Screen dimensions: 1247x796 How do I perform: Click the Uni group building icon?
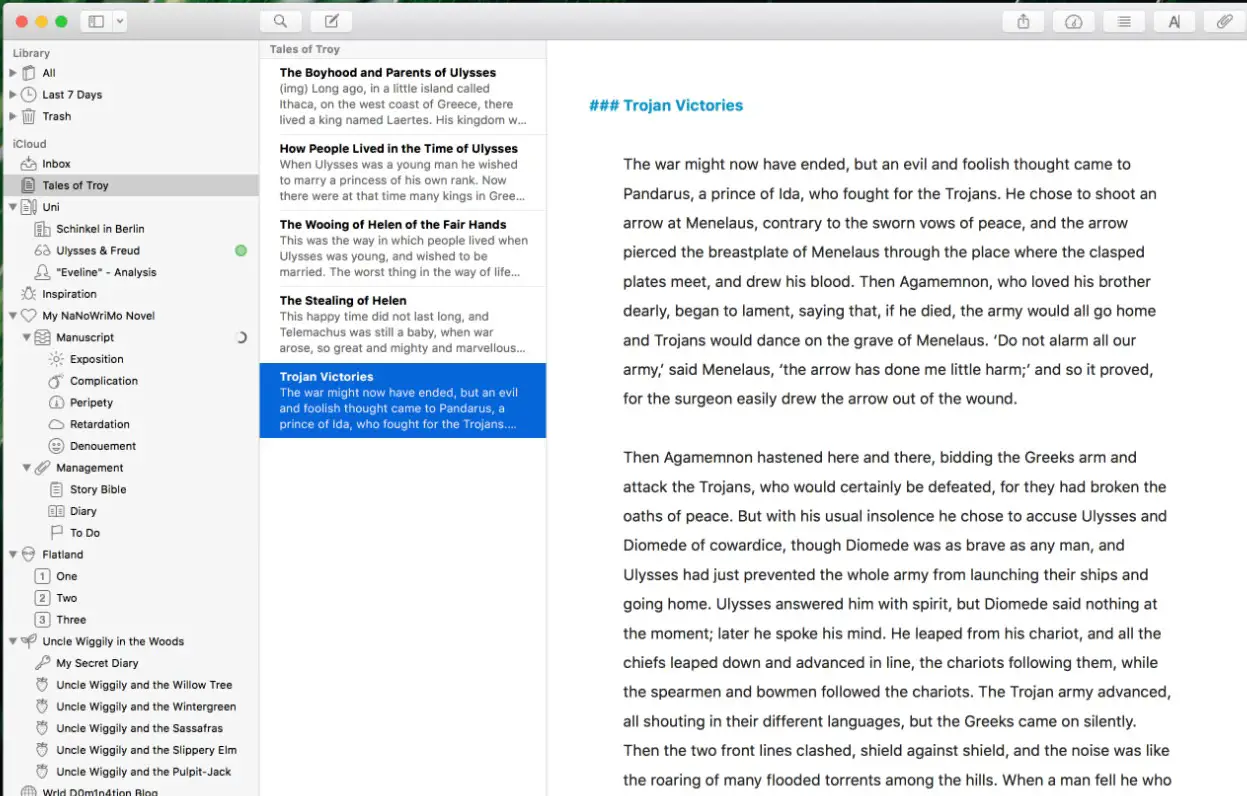(x=29, y=207)
